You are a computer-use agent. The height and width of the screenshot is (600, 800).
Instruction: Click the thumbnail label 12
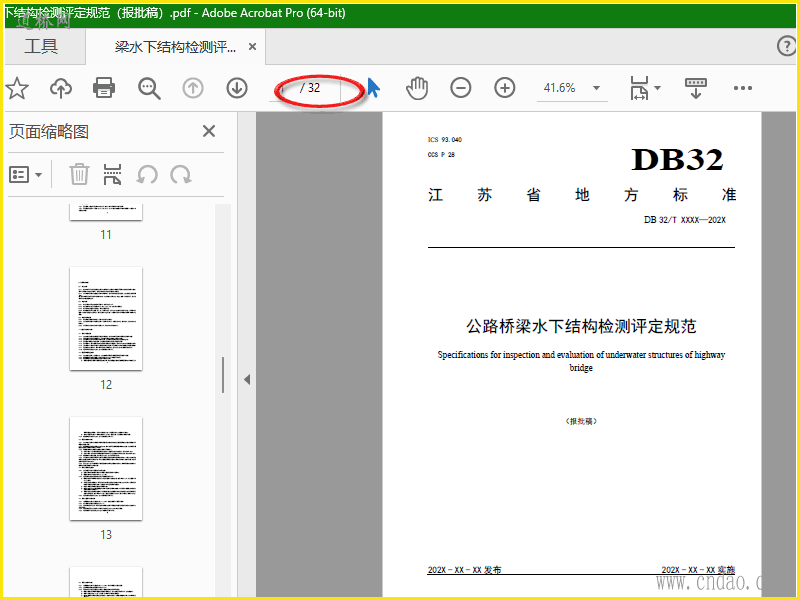[106, 385]
